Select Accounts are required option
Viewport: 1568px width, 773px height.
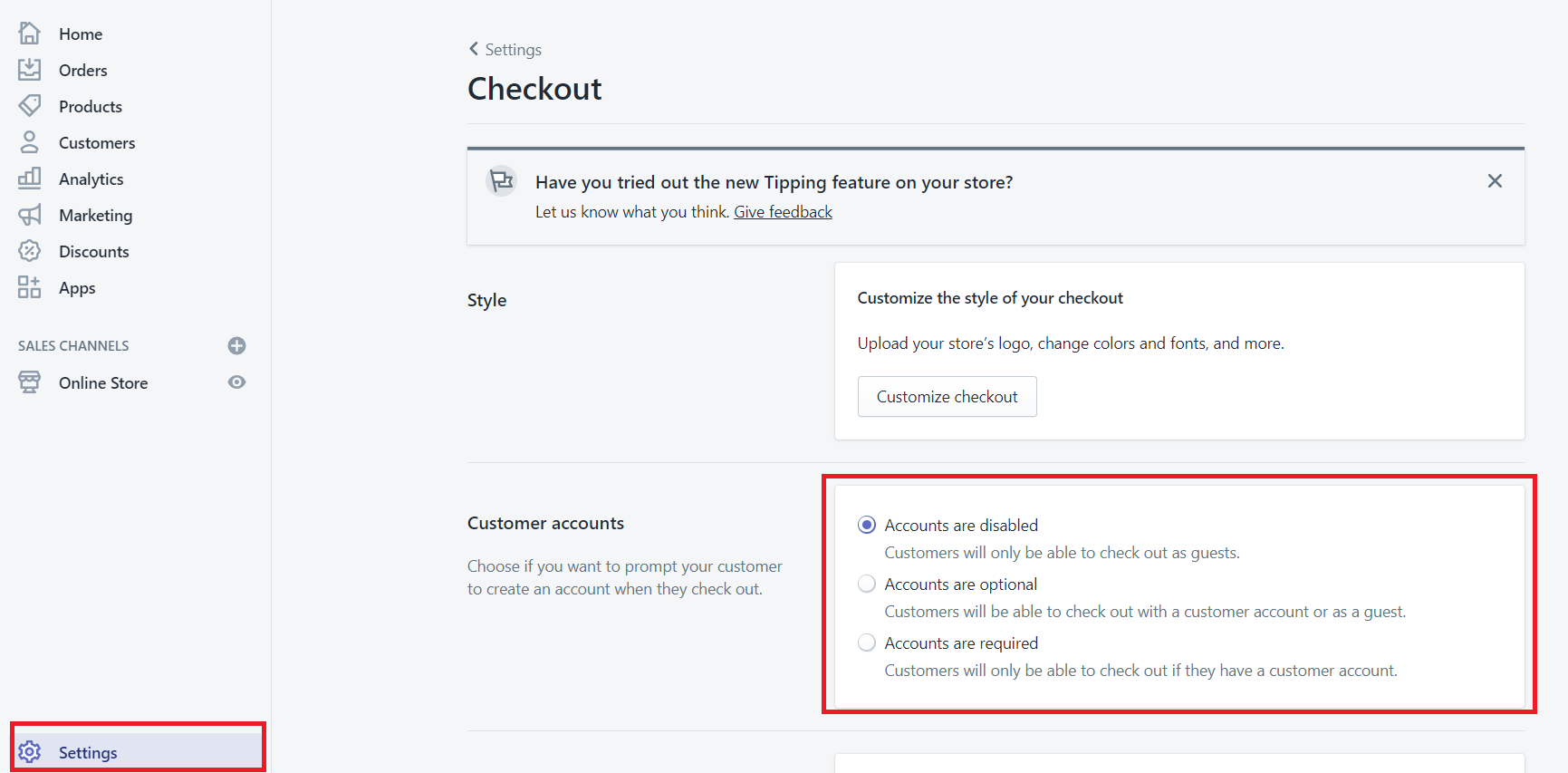[867, 643]
